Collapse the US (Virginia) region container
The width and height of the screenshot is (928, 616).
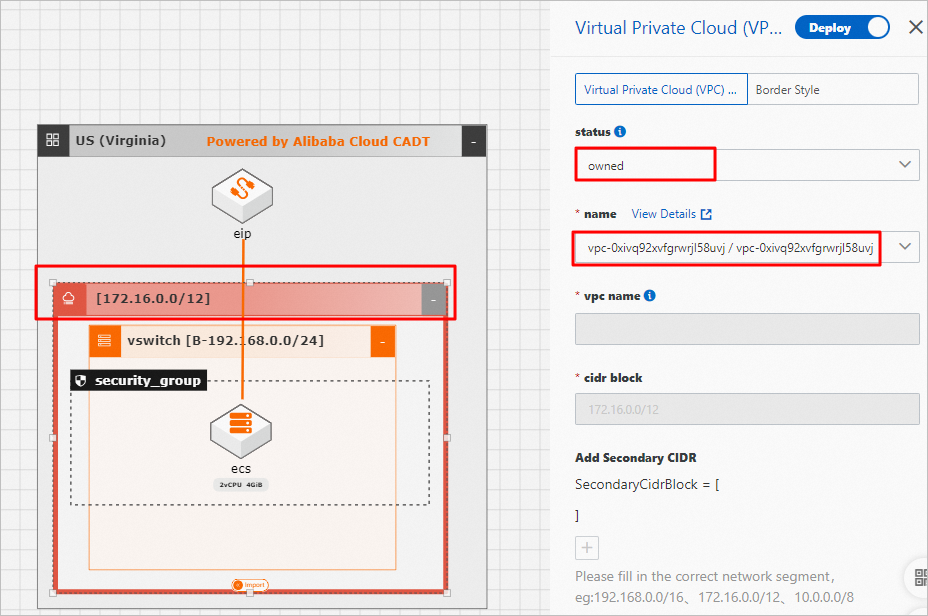coord(473,141)
